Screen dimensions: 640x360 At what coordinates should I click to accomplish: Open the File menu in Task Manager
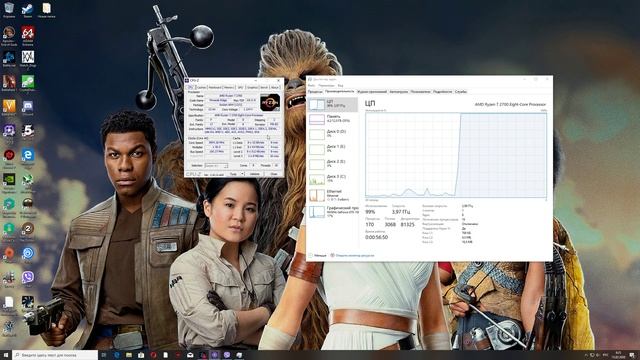(x=312, y=86)
